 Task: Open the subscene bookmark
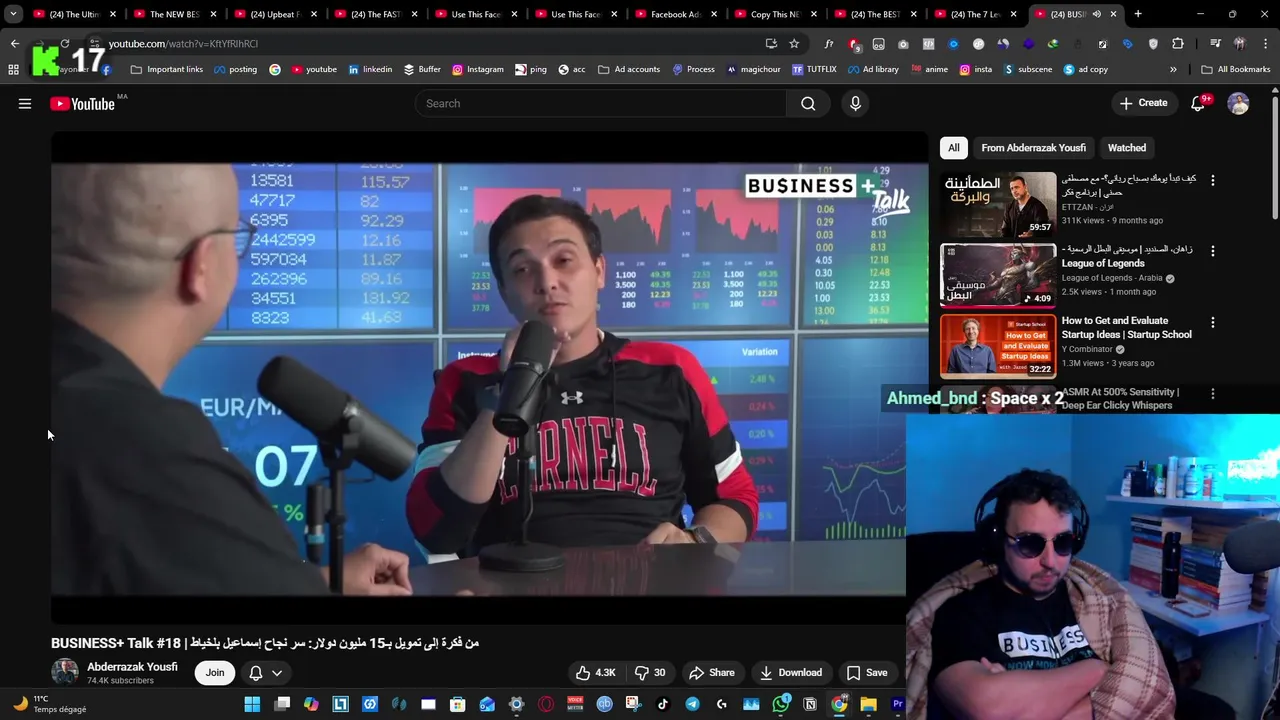(1027, 69)
